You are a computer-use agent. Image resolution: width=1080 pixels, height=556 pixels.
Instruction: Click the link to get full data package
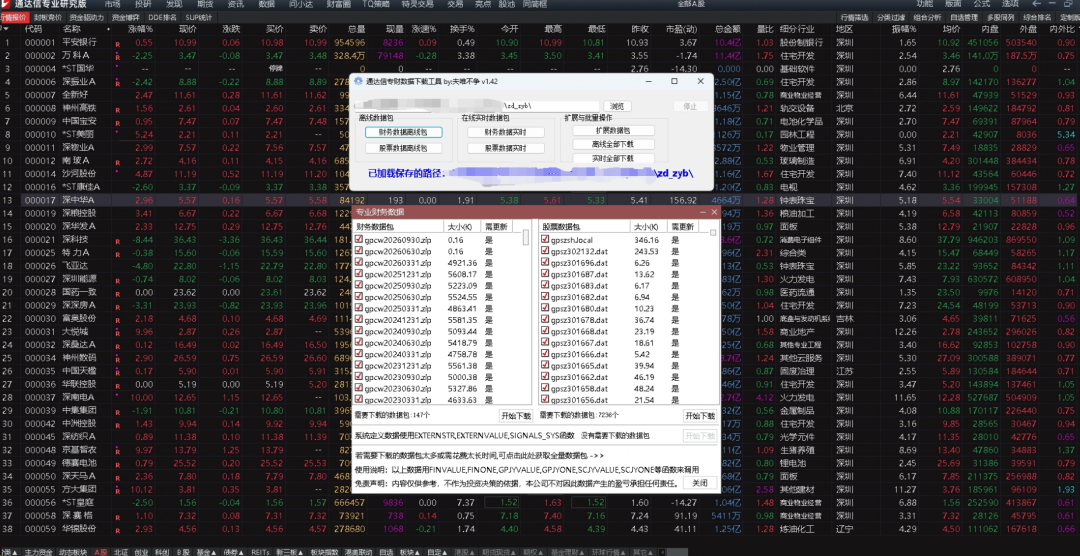coord(479,455)
